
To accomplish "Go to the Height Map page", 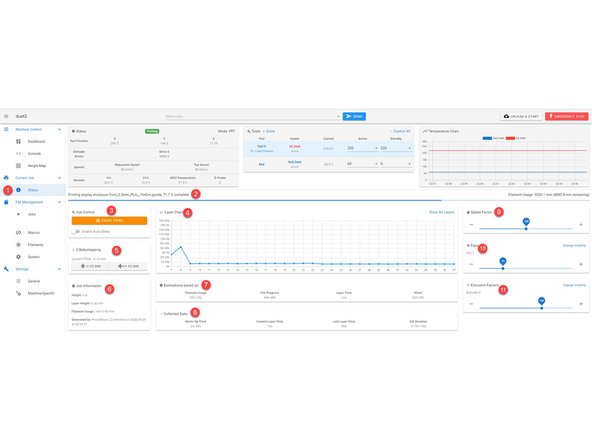I will coord(37,165).
